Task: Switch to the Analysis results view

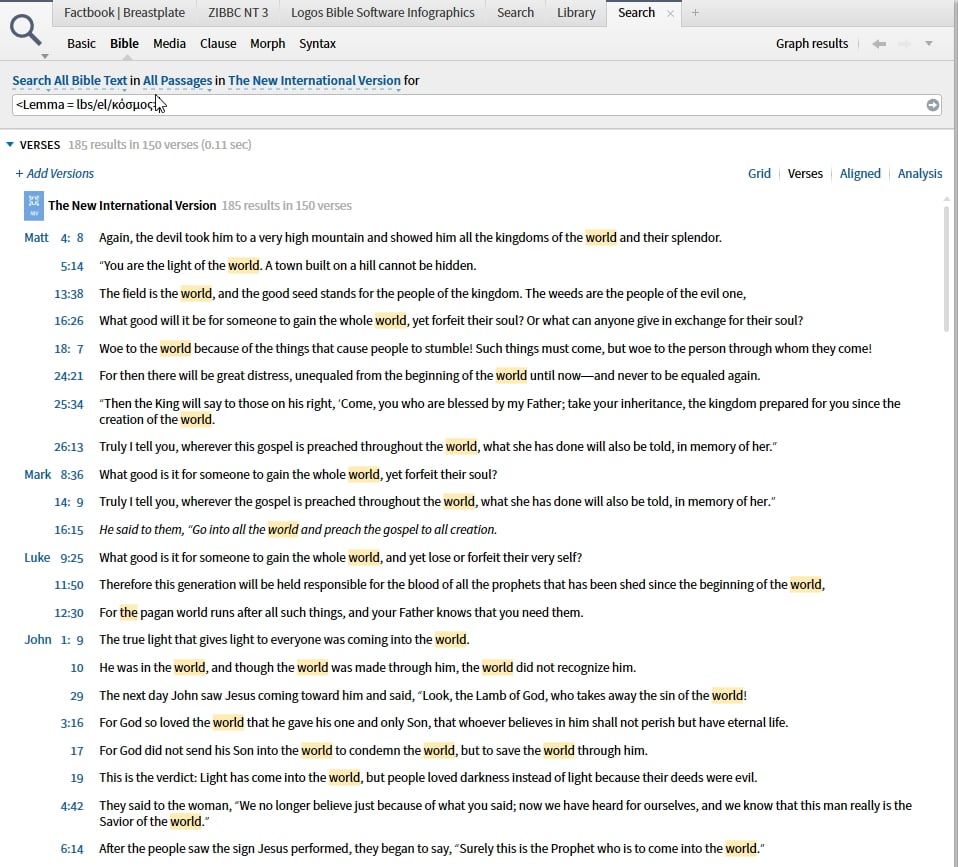Action: click(920, 174)
